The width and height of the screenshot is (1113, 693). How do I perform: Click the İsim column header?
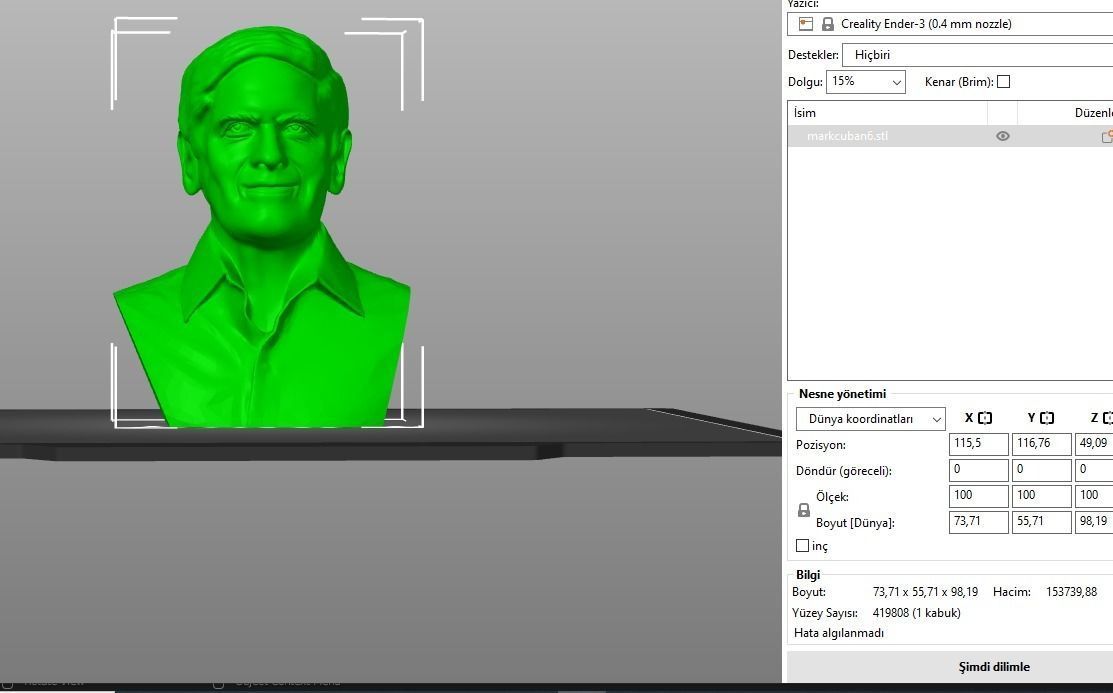[887, 113]
